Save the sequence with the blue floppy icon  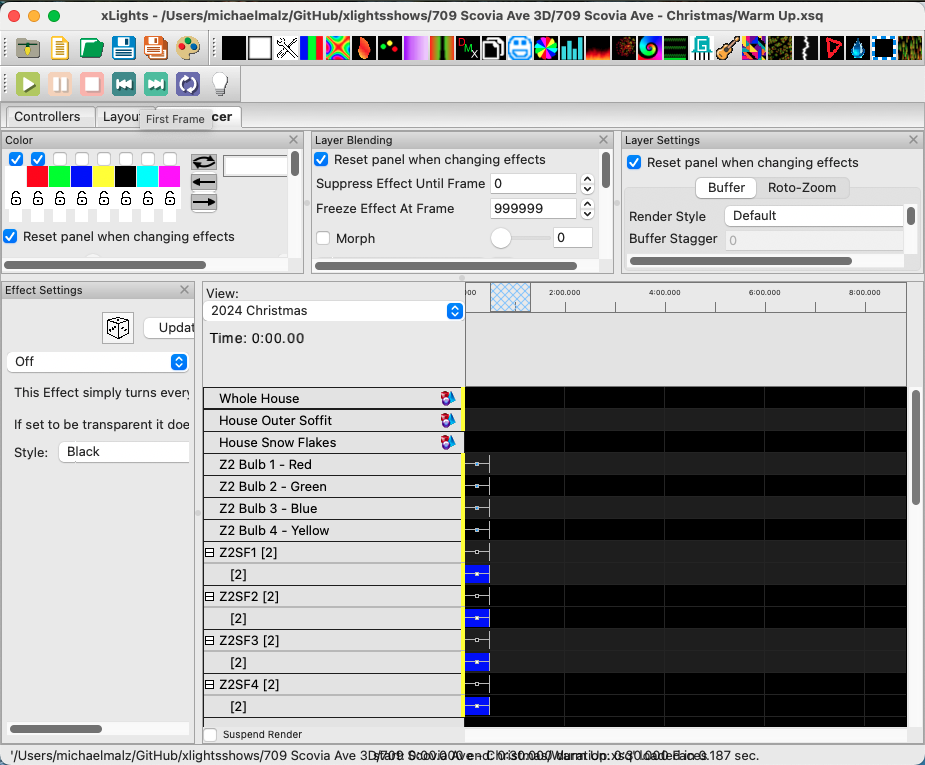pyautogui.click(x=123, y=48)
